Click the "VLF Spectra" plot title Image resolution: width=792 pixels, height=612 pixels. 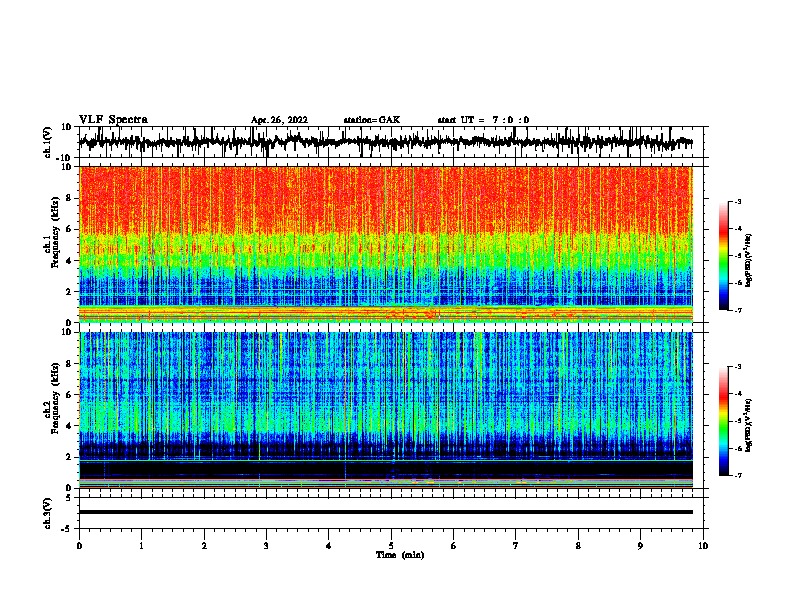pyautogui.click(x=113, y=120)
